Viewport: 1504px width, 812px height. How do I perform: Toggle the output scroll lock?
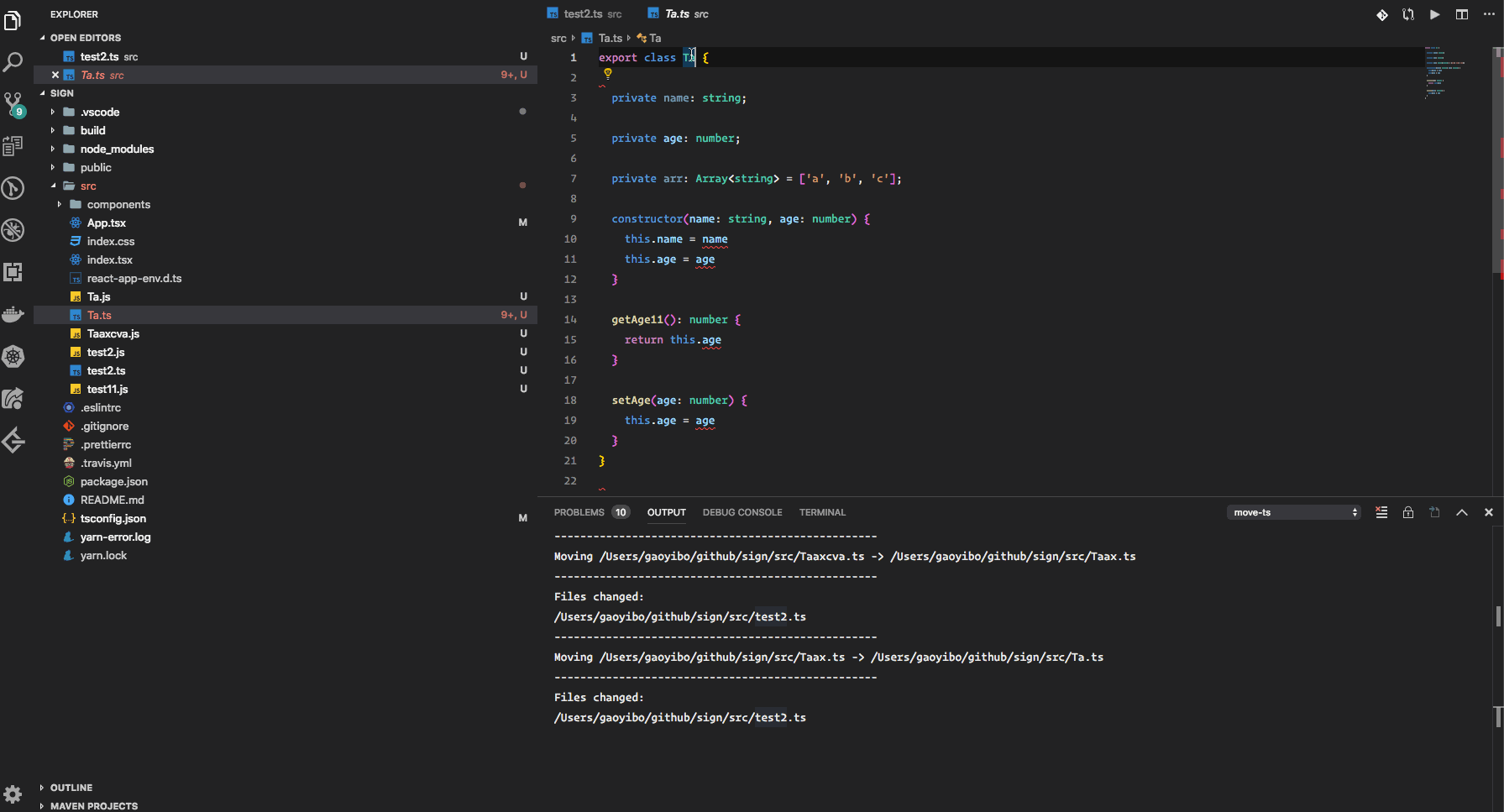click(1408, 512)
